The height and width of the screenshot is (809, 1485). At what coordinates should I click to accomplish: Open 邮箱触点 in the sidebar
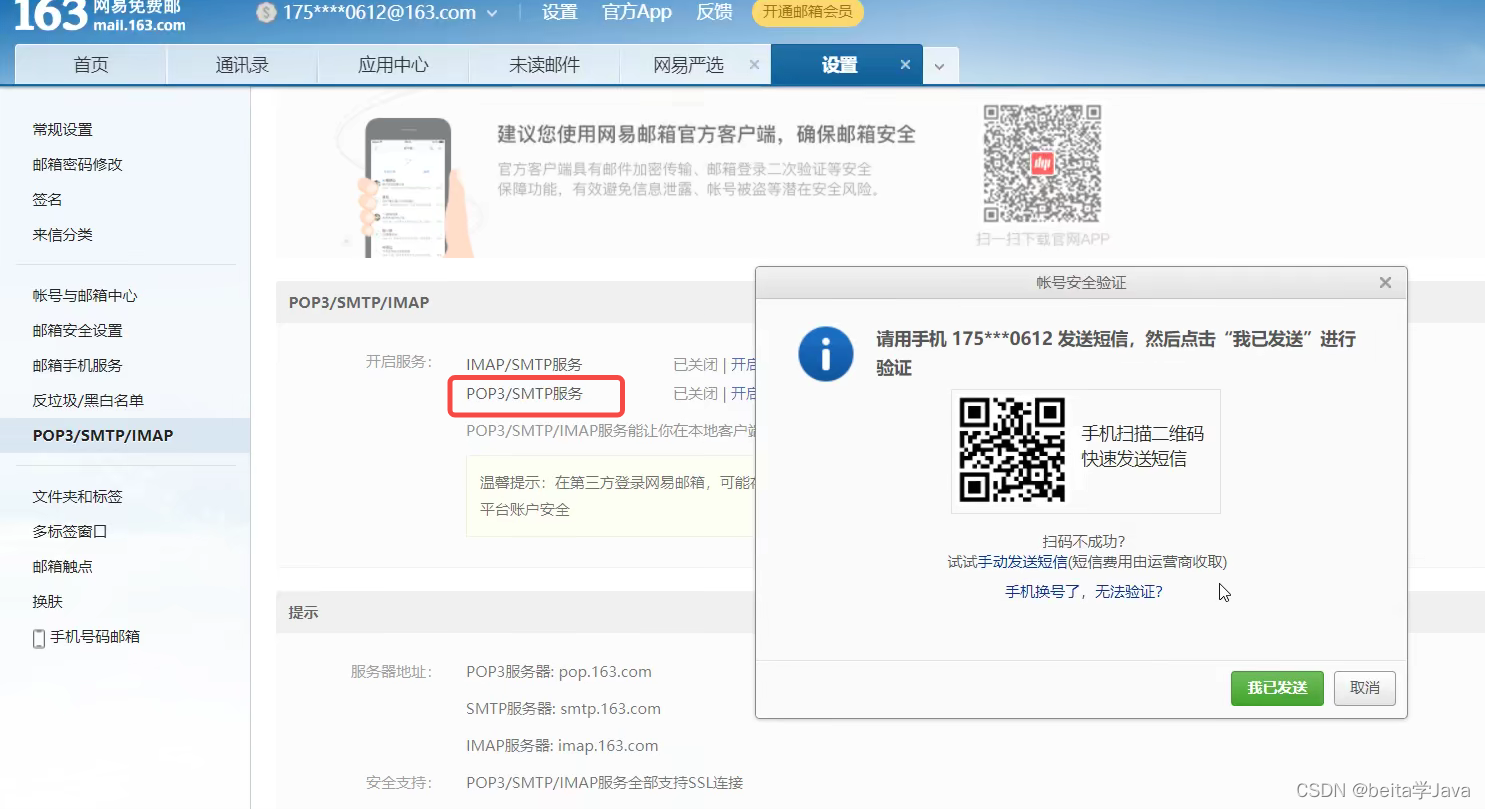[62, 566]
